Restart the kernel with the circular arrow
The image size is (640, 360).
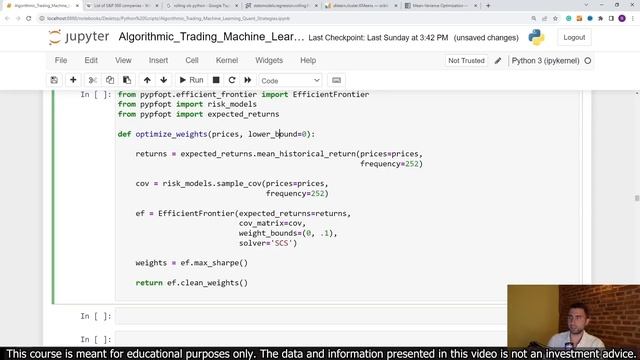[x=232, y=80]
